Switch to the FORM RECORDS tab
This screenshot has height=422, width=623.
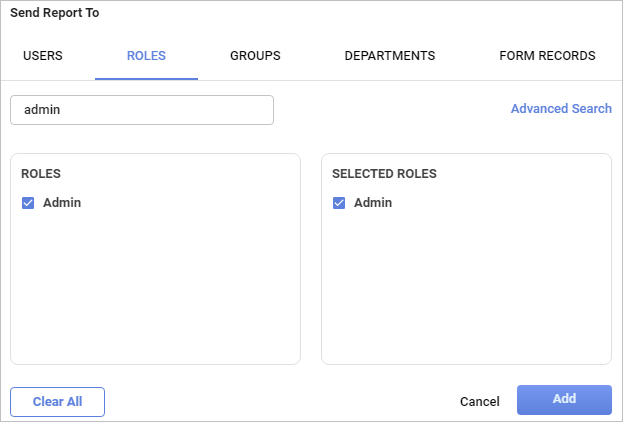(x=547, y=56)
